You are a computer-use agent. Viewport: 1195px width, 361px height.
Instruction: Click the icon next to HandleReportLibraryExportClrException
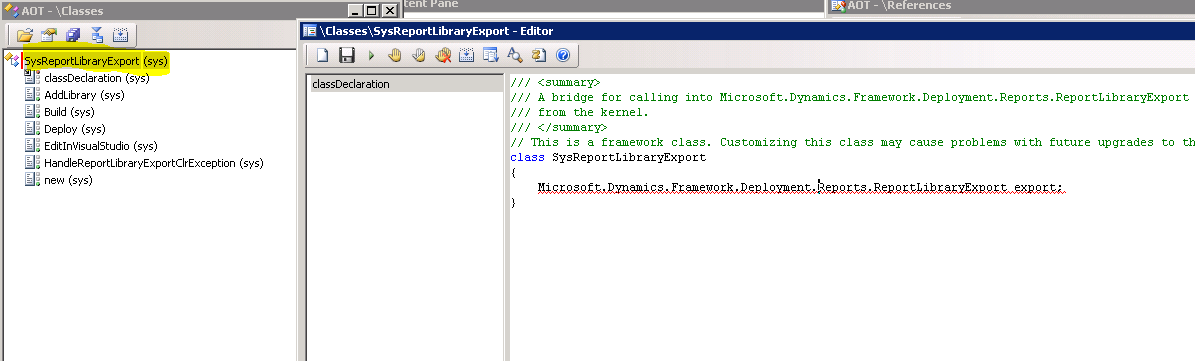point(32,163)
